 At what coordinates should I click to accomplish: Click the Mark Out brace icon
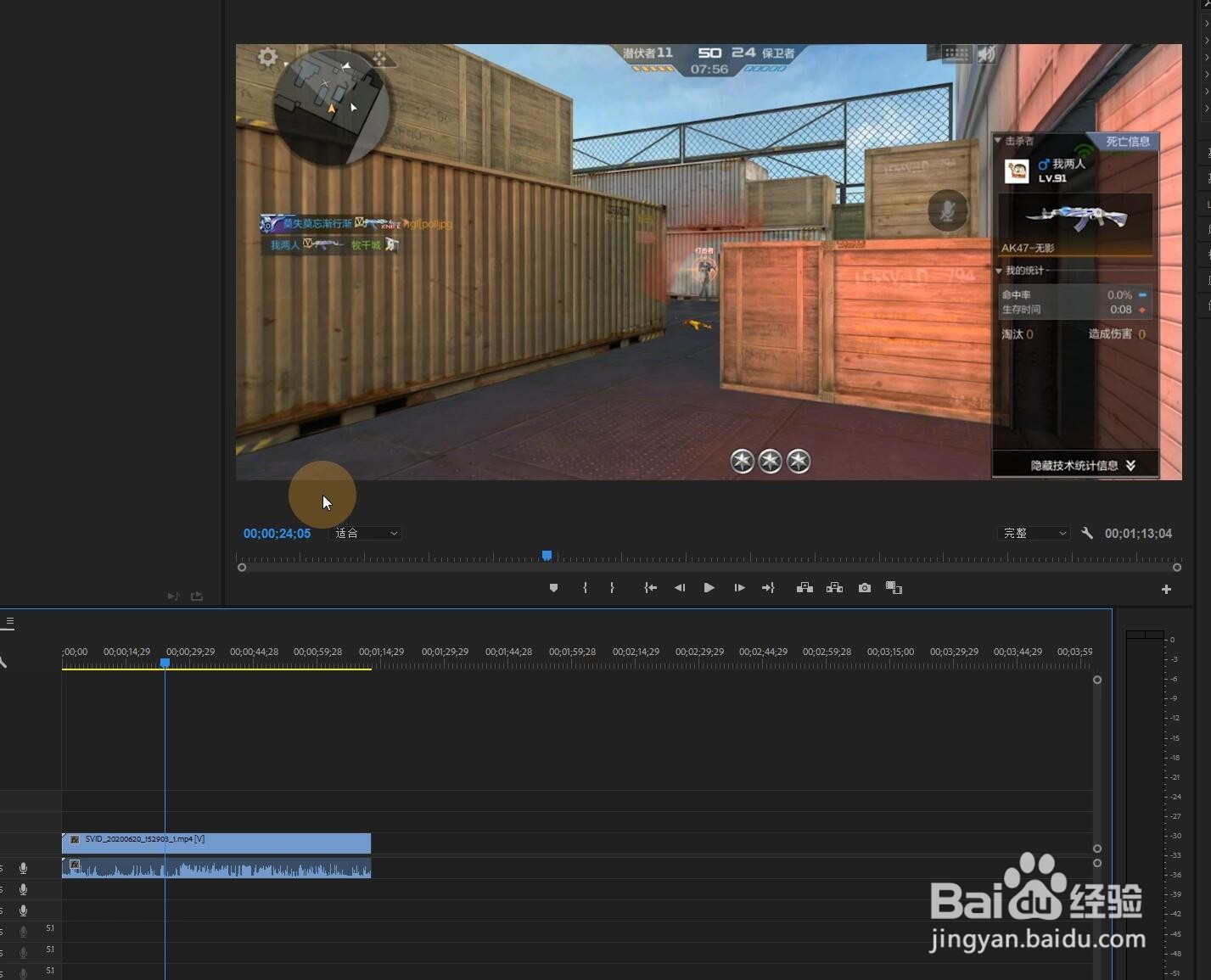point(612,588)
